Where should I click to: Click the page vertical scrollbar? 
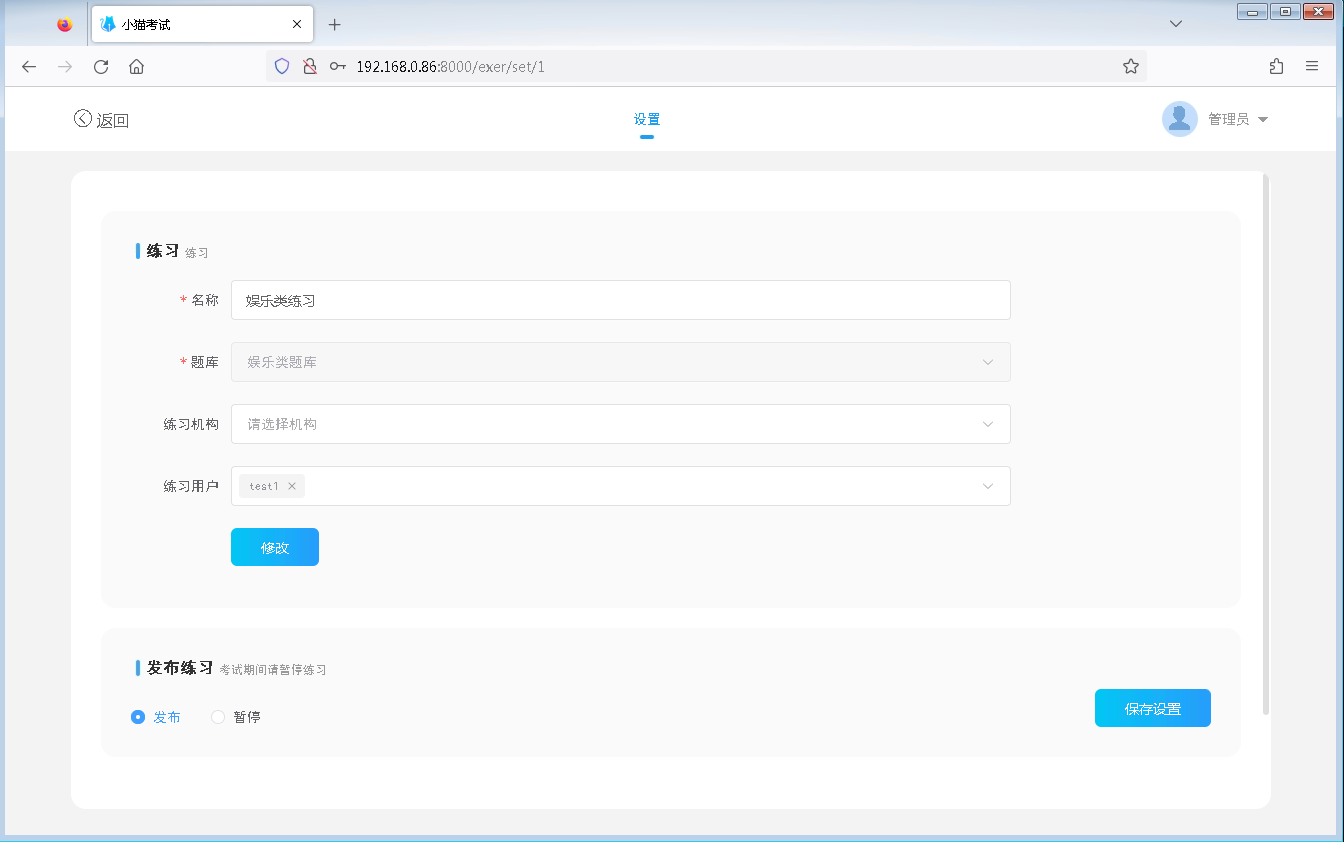[1266, 445]
